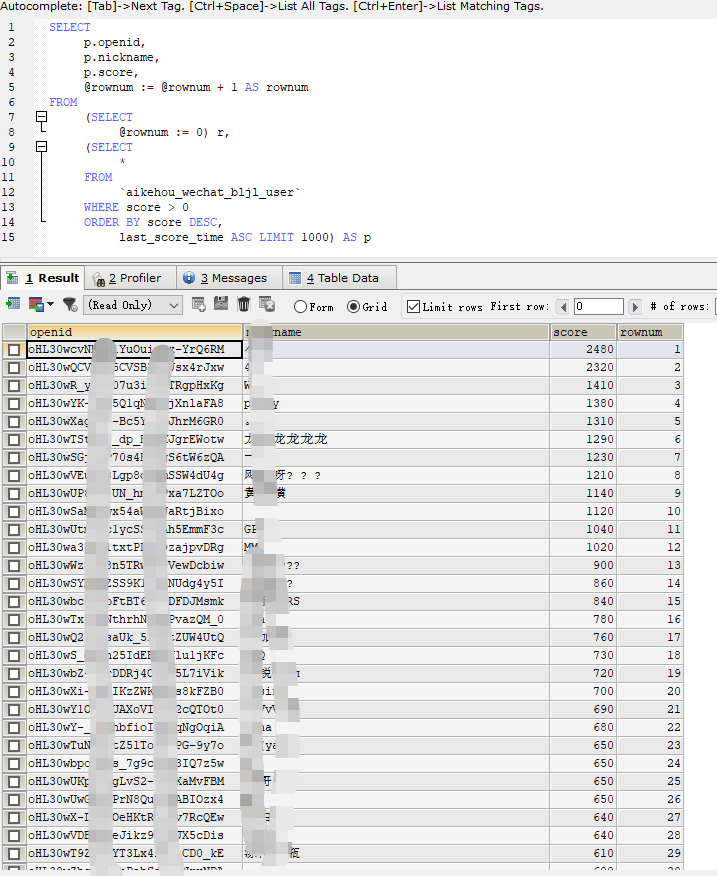Check the row with rownum 6
This screenshot has height=876, width=717.
pyautogui.click(x=14, y=440)
